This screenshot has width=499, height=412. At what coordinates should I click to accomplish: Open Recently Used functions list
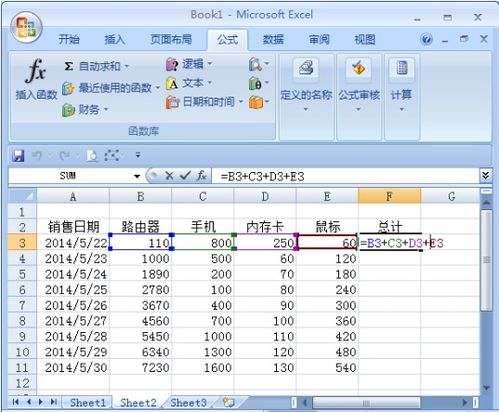tap(111, 88)
